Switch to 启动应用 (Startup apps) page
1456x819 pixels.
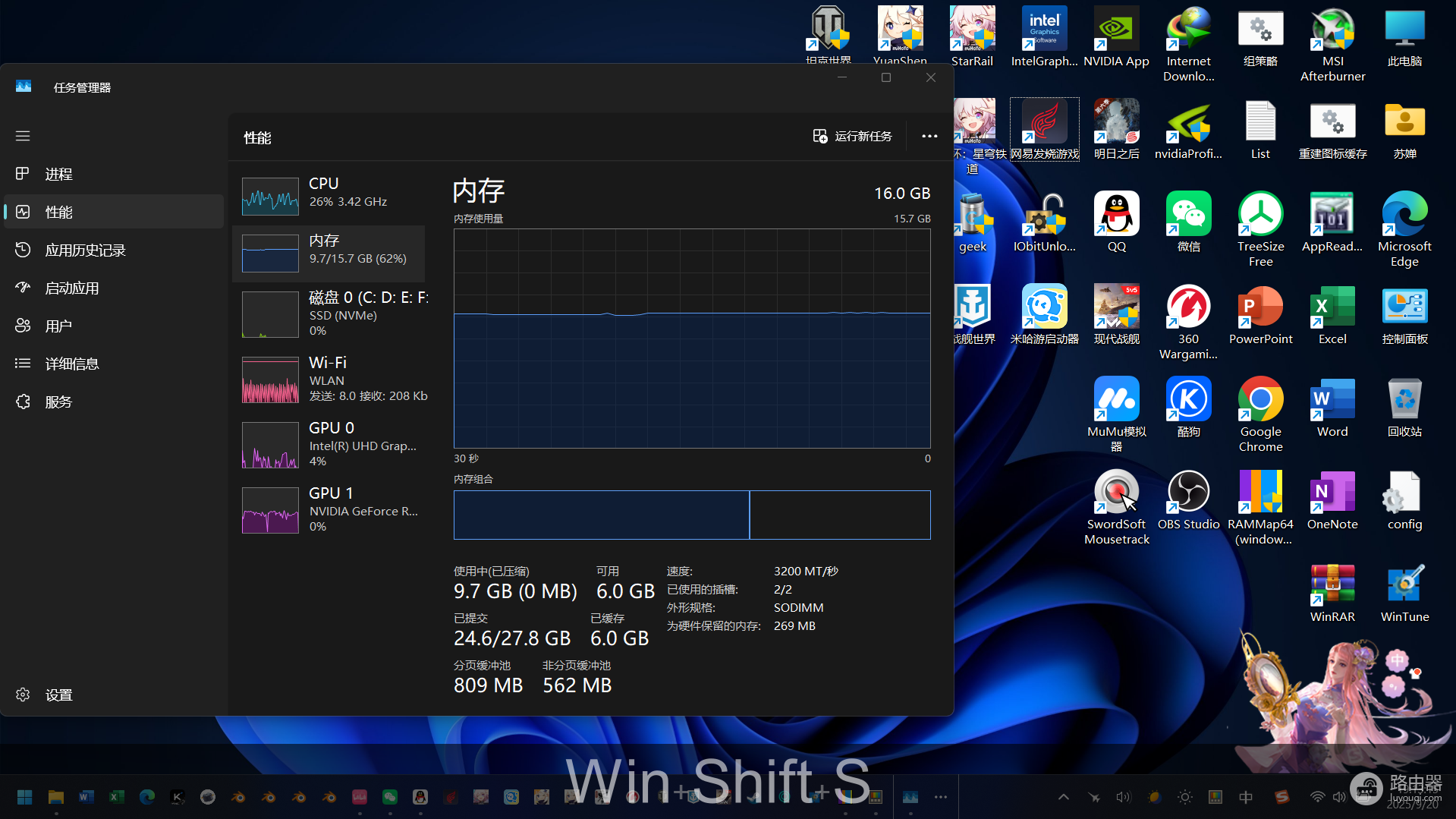114,288
